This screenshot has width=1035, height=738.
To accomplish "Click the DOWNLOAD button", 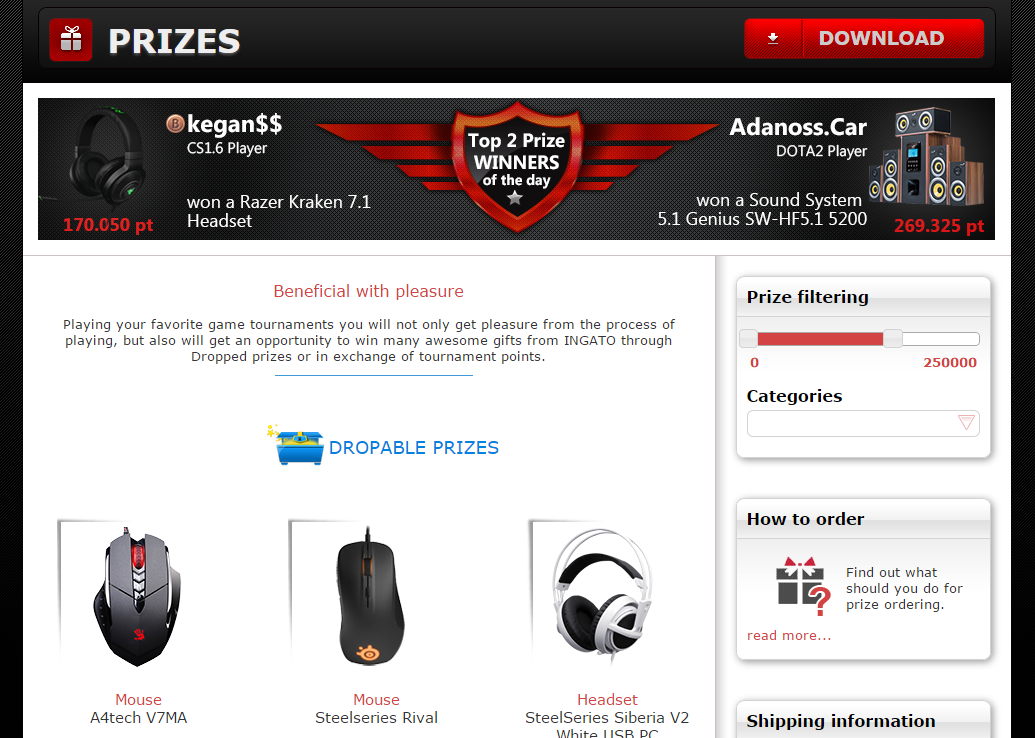I will tap(864, 38).
